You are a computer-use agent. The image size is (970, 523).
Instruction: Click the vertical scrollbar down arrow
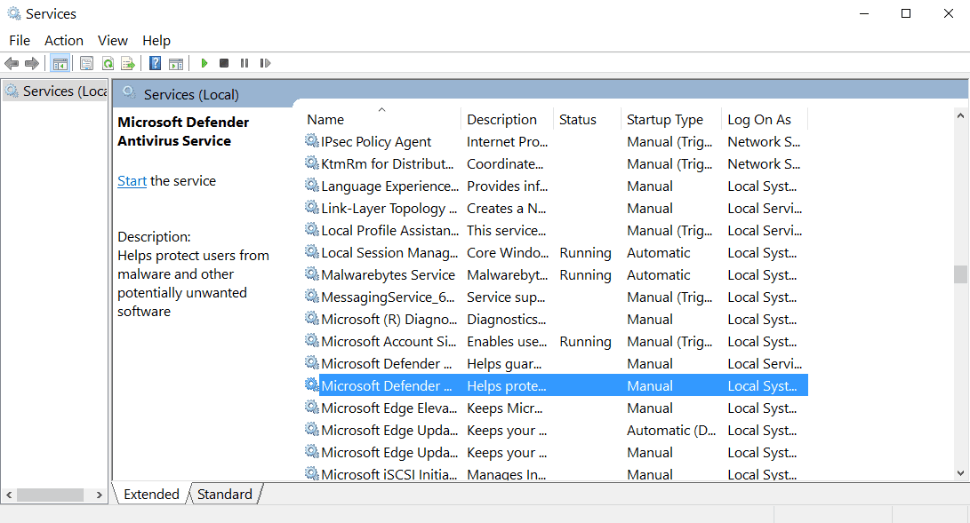[960, 473]
